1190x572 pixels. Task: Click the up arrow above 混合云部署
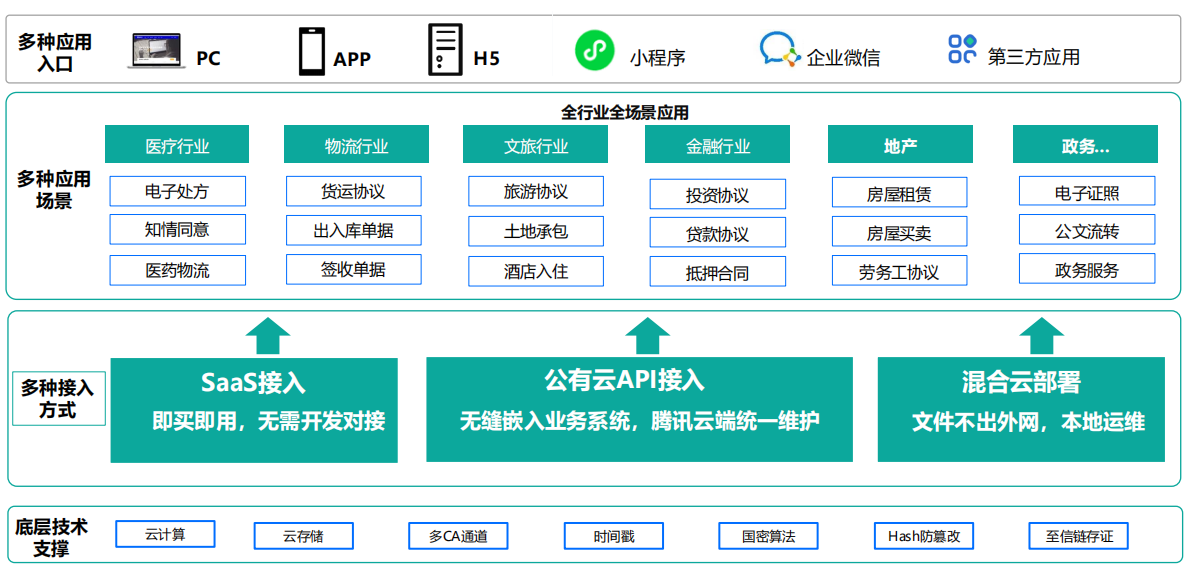[1042, 336]
